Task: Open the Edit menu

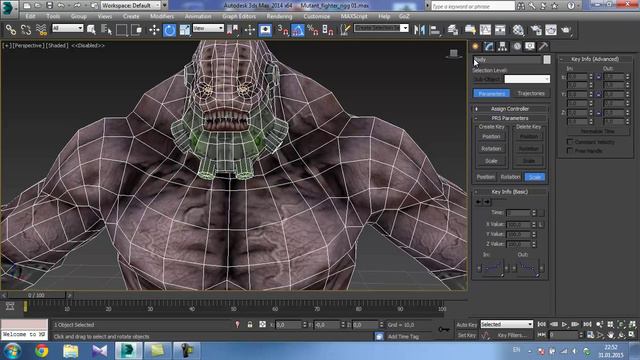Action: (31, 16)
